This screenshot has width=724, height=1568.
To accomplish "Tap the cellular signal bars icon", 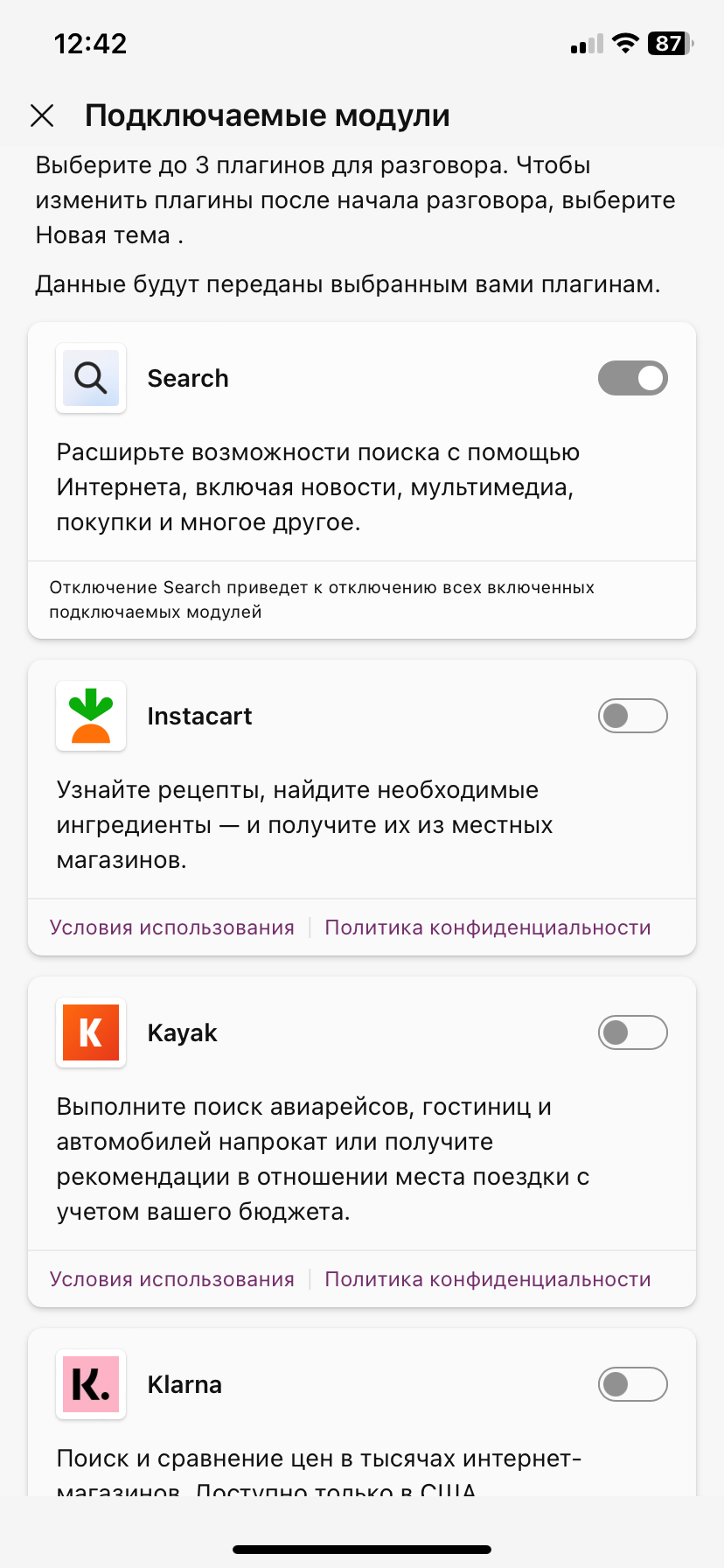I will 587,44.
